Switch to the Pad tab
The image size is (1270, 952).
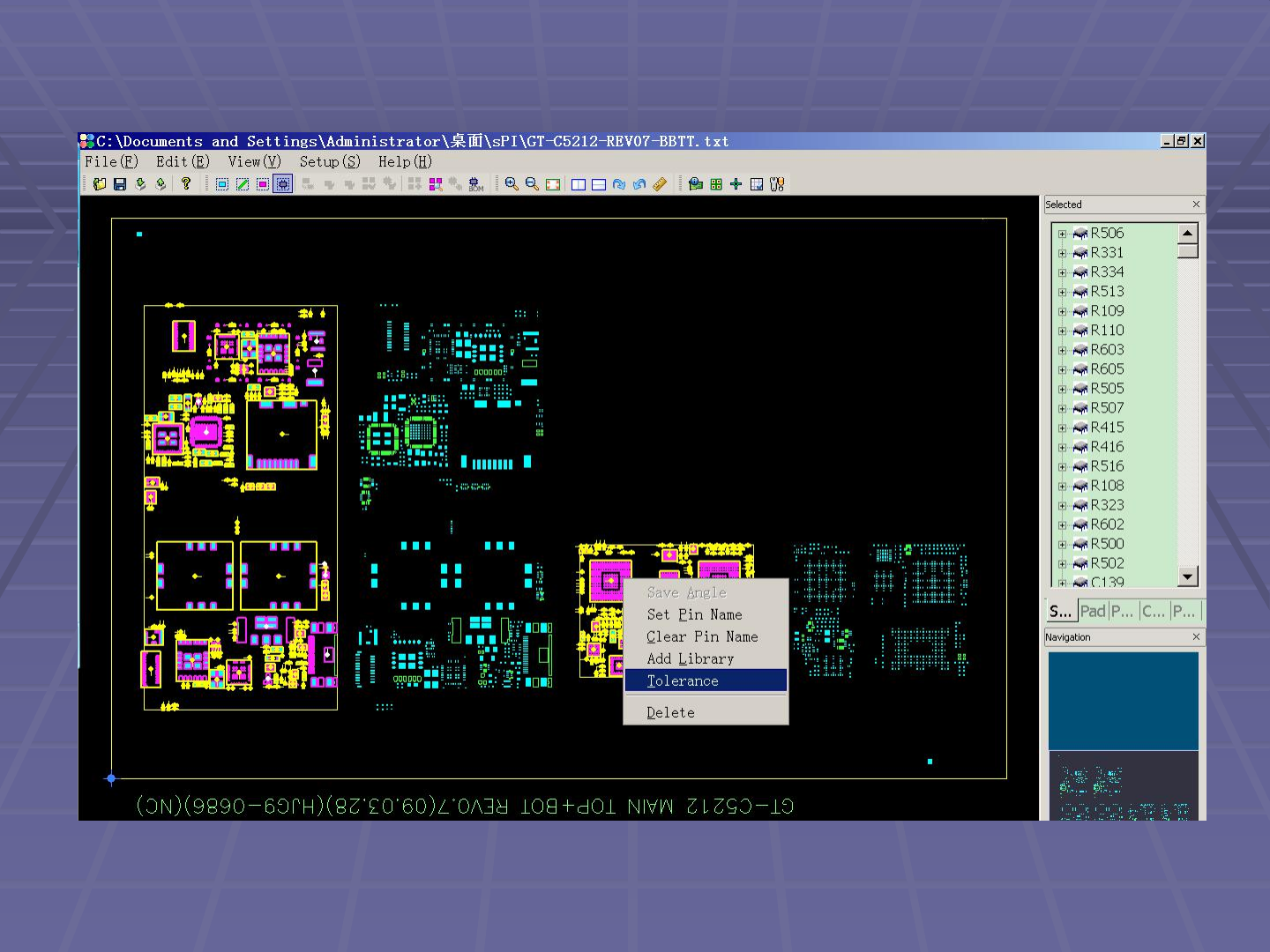coord(1093,611)
